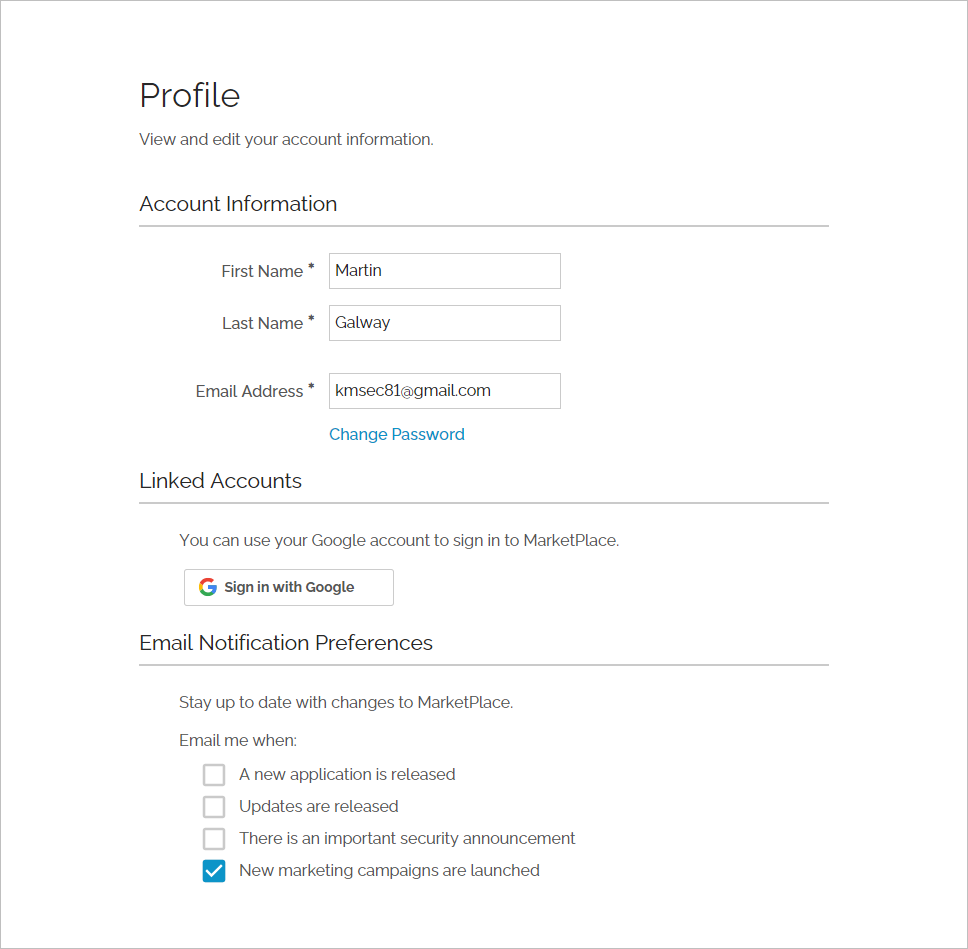
Task: Focus the First Name field containing Martin
Action: [444, 270]
